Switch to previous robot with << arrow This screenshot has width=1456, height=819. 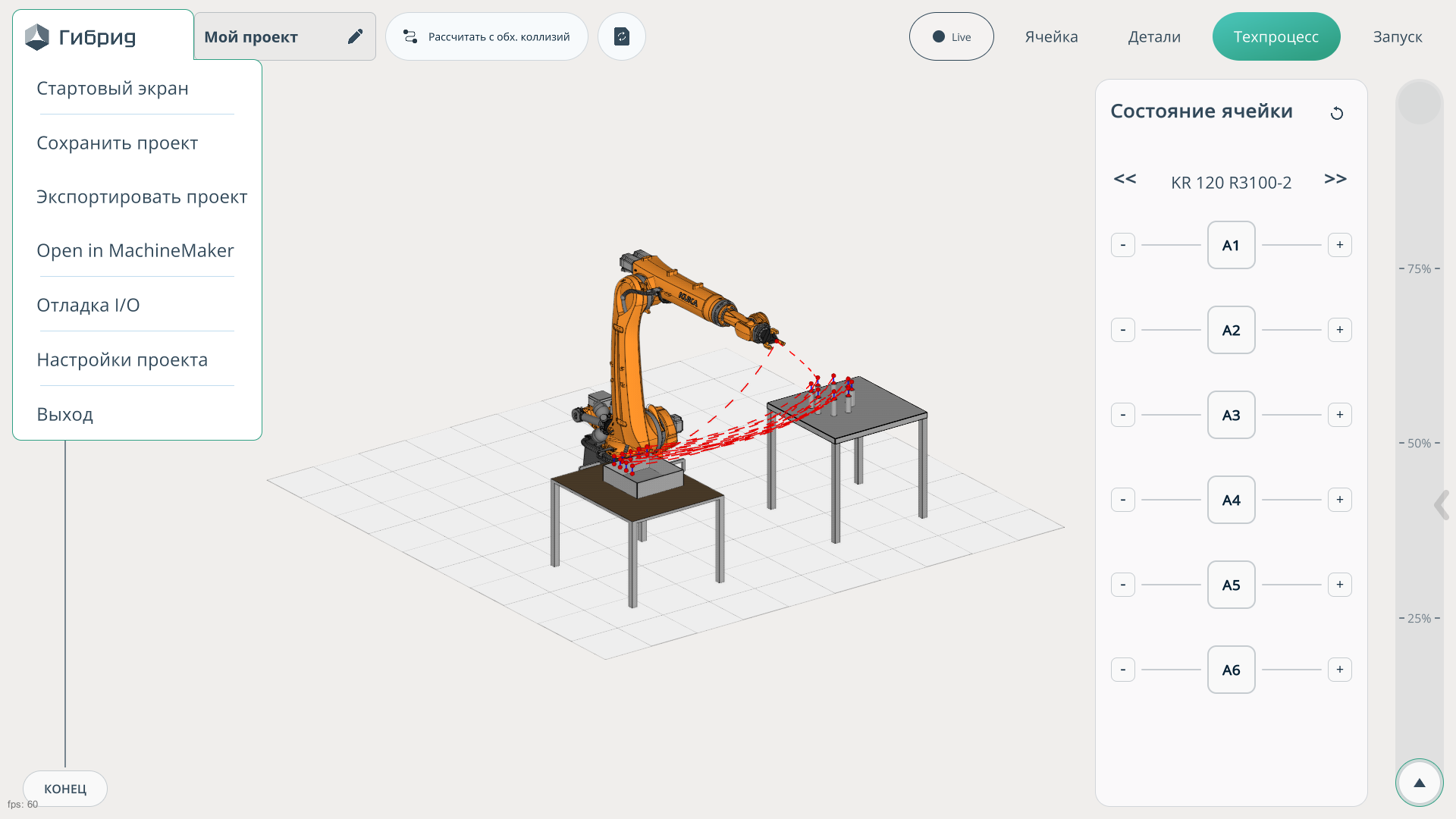(1125, 179)
